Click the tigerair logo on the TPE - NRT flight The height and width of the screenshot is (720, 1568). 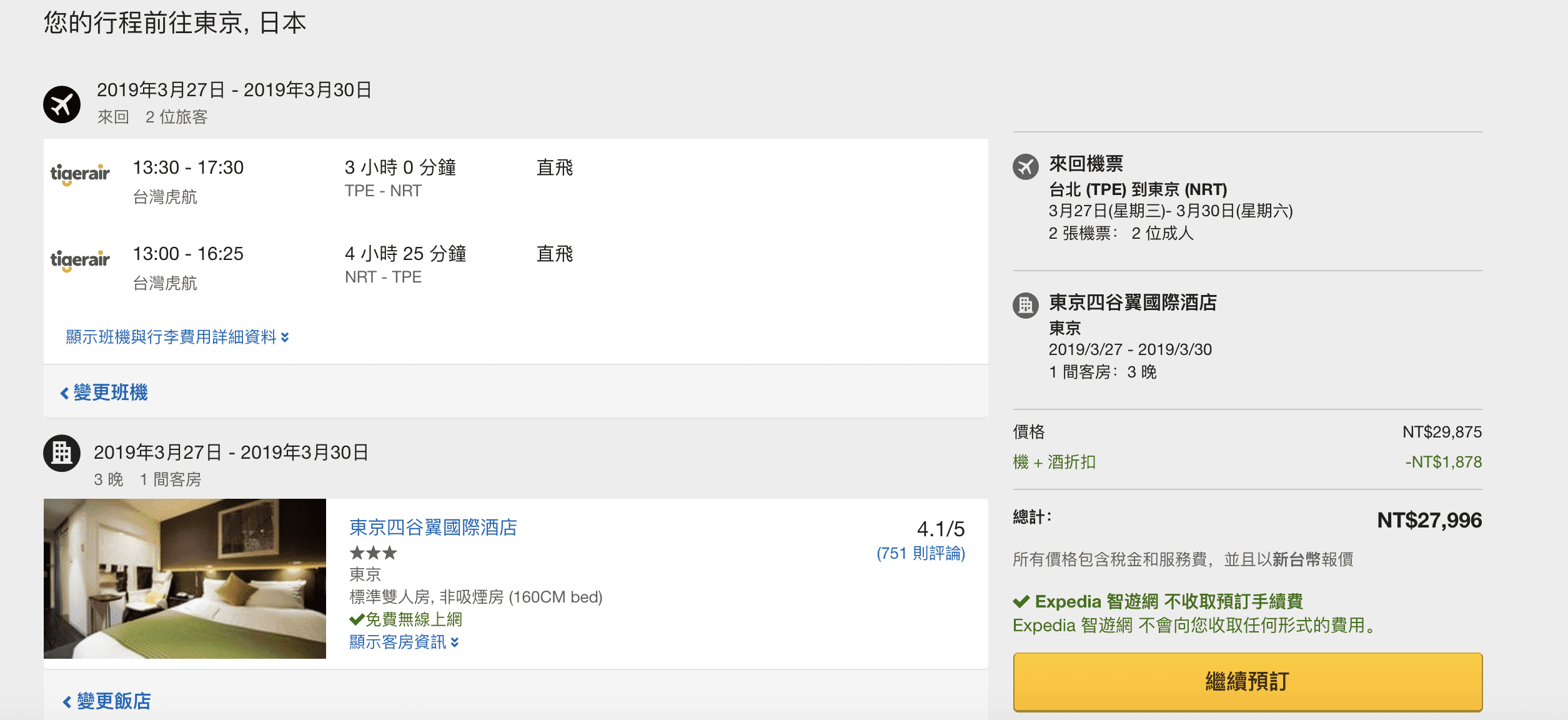pos(80,174)
